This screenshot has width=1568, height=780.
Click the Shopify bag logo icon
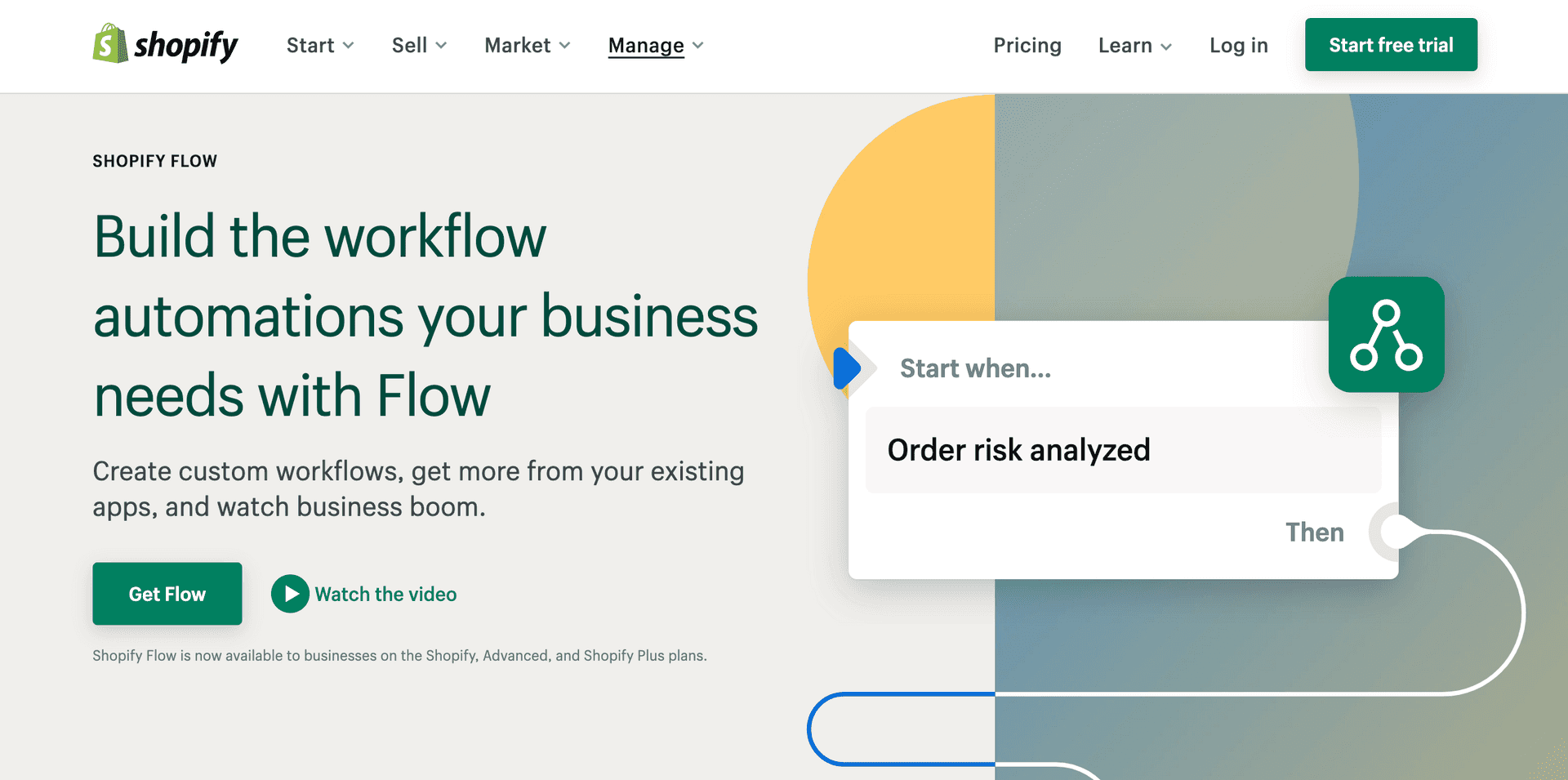pyautogui.click(x=110, y=43)
